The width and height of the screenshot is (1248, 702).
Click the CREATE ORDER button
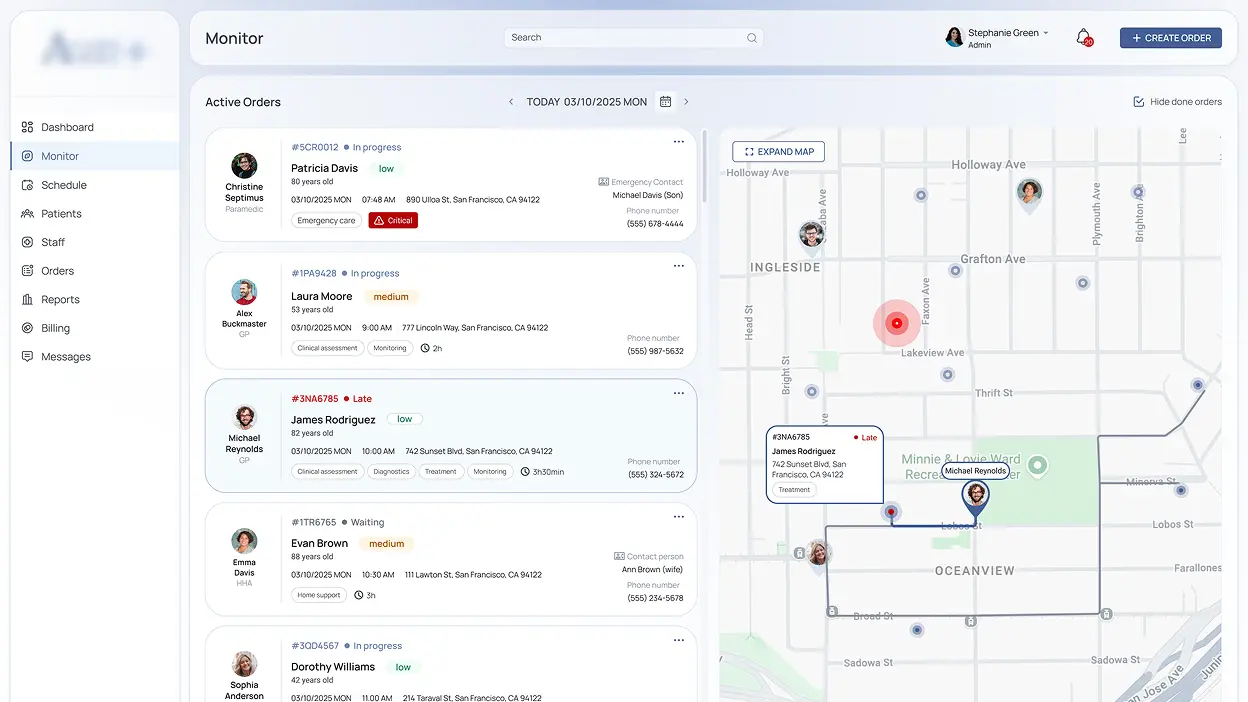coord(1170,38)
